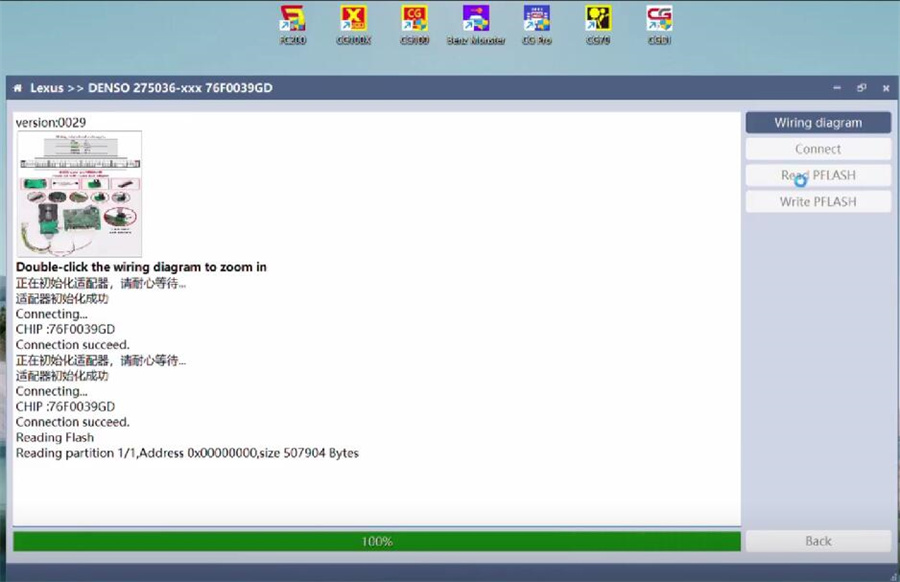Open the CGDI desktop shortcut

tap(659, 22)
